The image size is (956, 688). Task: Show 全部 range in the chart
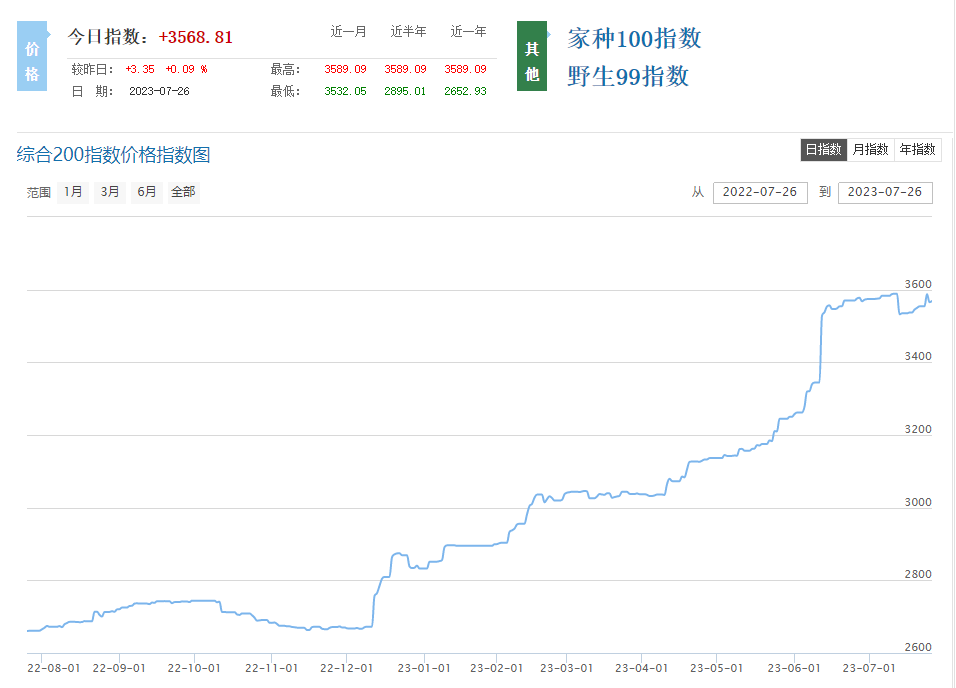coord(183,192)
